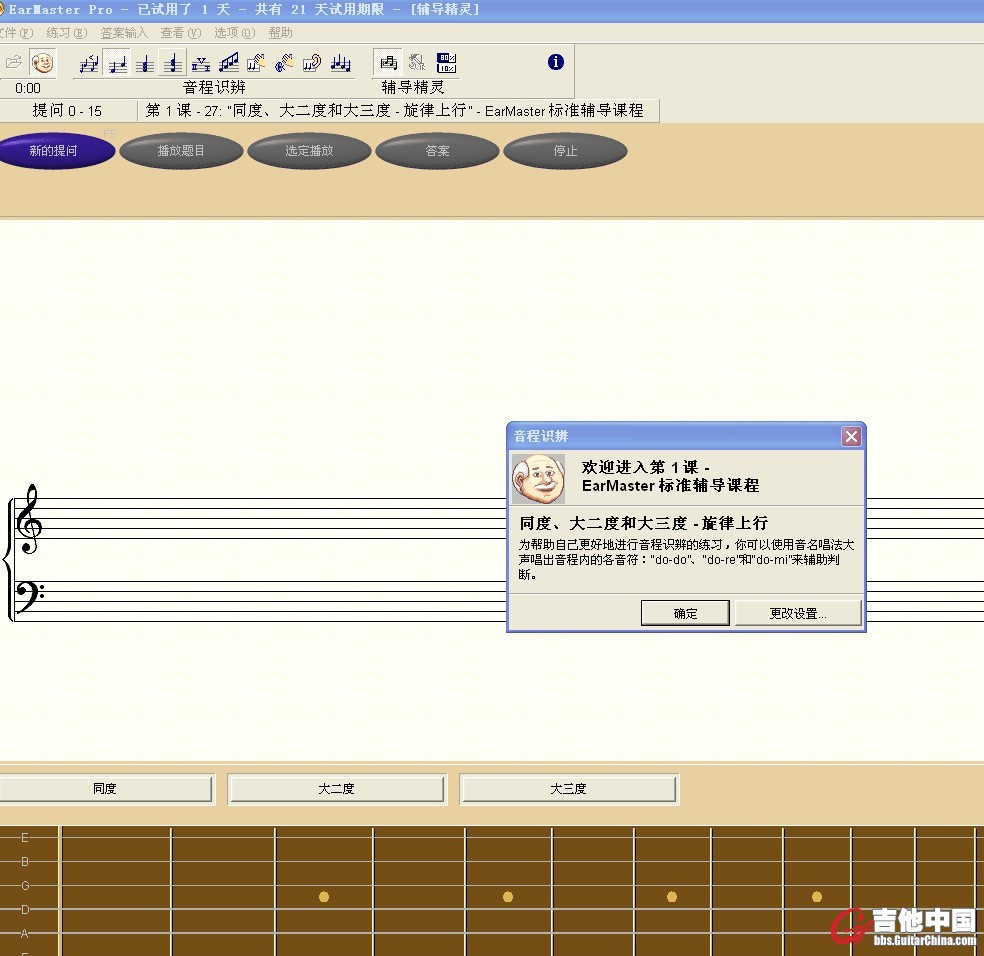The image size is (984, 956).
Task: Select the chord inversions exercise icon
Action: (x=173, y=63)
